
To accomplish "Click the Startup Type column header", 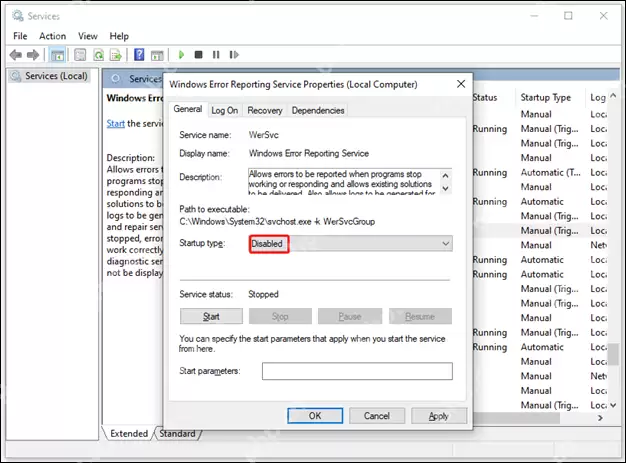I will (546, 97).
